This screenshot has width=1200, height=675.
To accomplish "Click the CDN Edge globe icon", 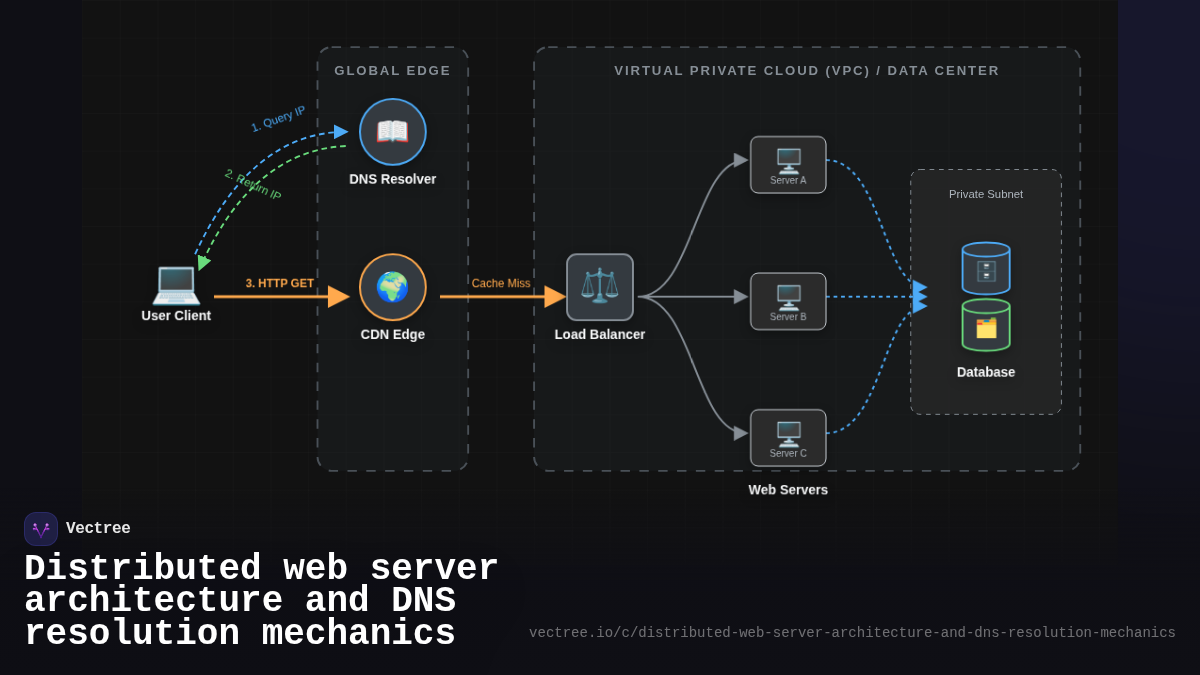I will click(392, 287).
